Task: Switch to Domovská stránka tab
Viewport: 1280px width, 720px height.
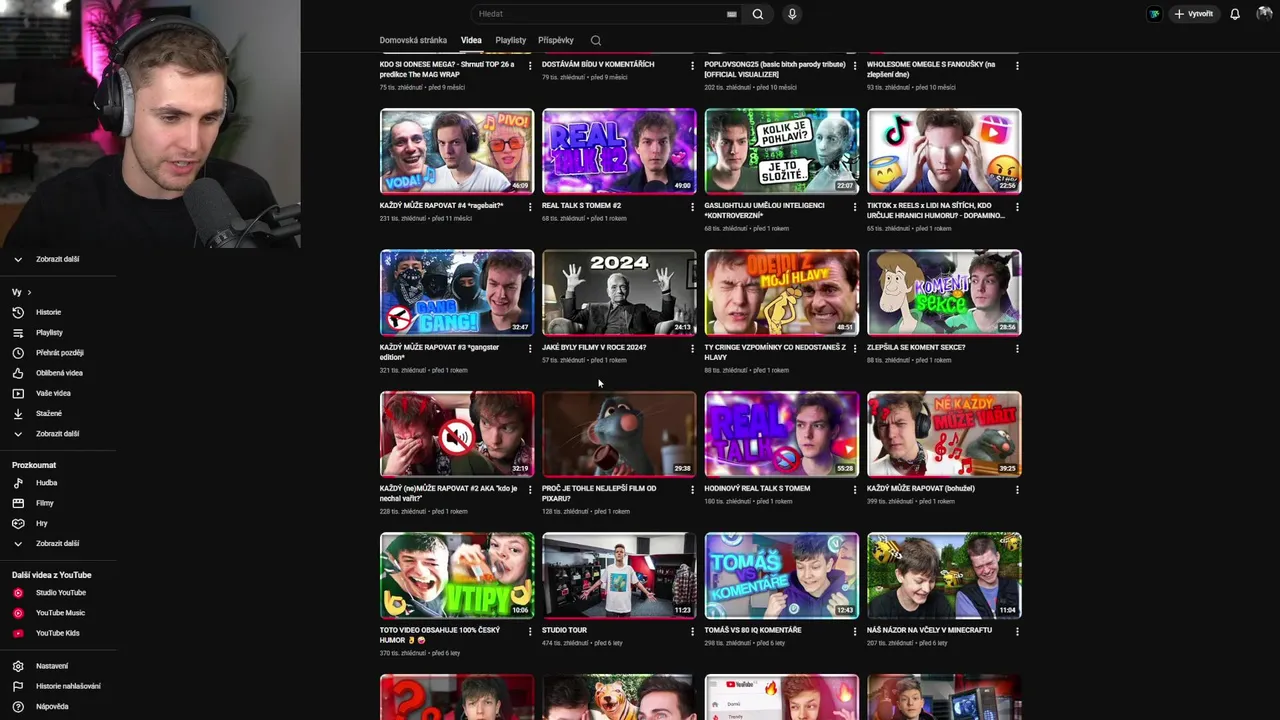Action: click(x=413, y=40)
